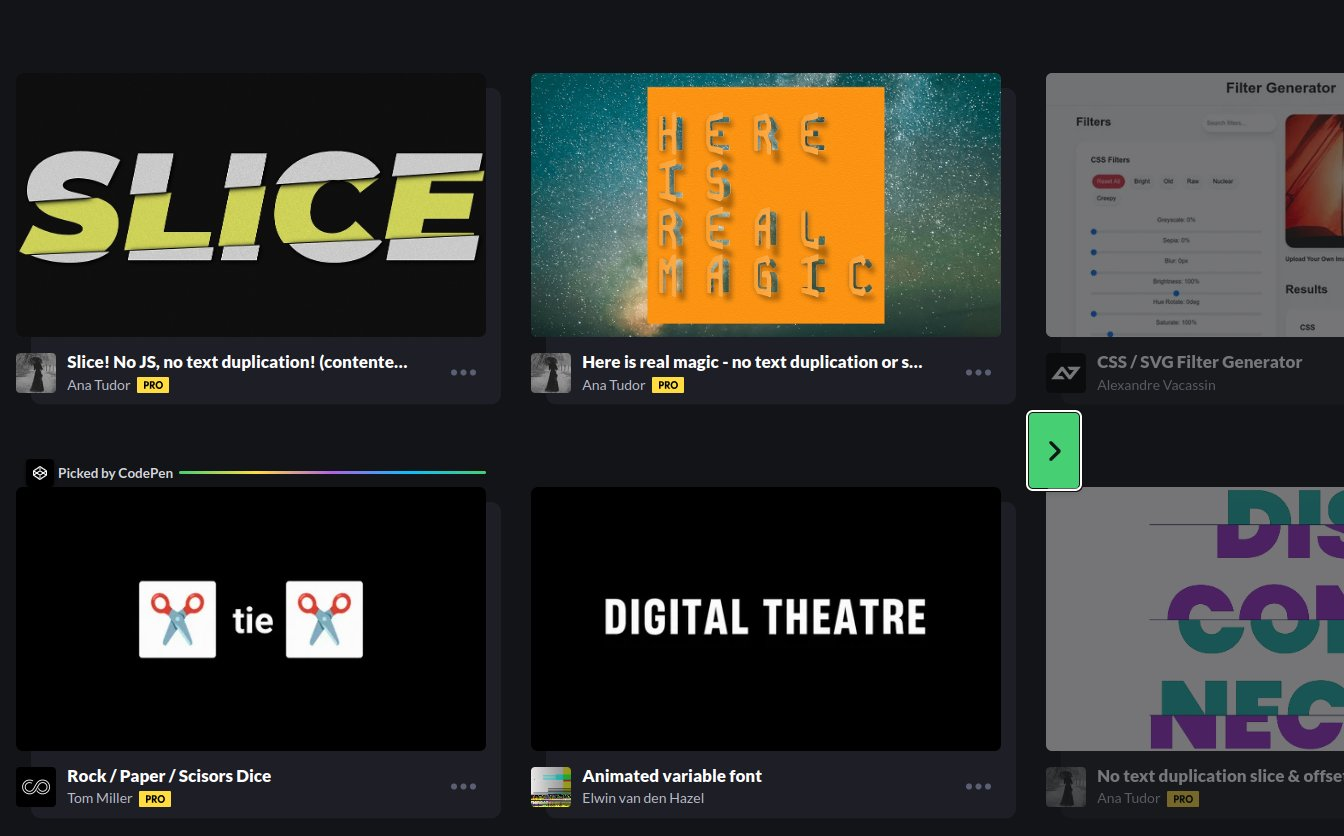Click PRO badge next to Tom Miller

(x=155, y=799)
